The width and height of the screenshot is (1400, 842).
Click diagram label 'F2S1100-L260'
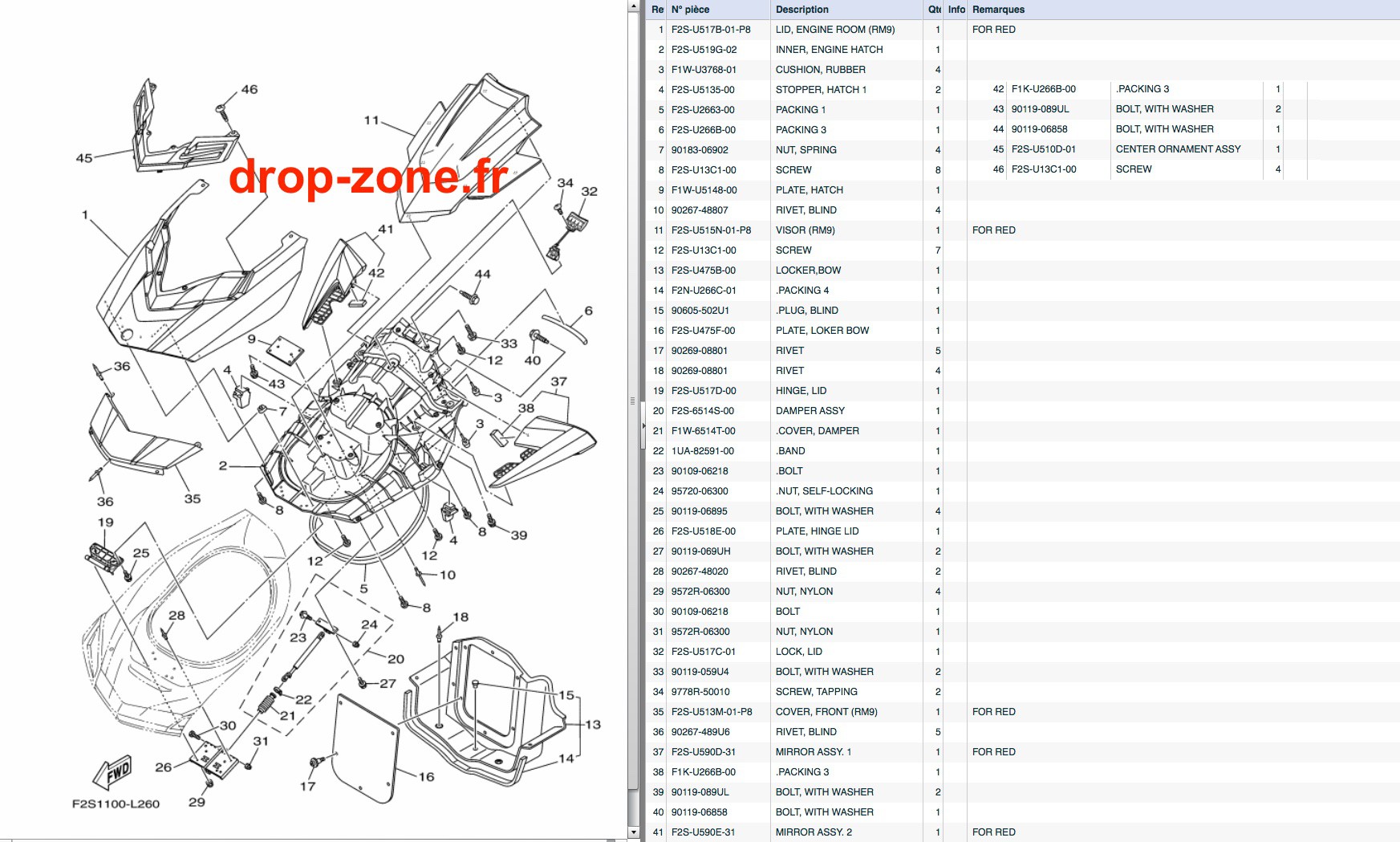click(x=116, y=803)
